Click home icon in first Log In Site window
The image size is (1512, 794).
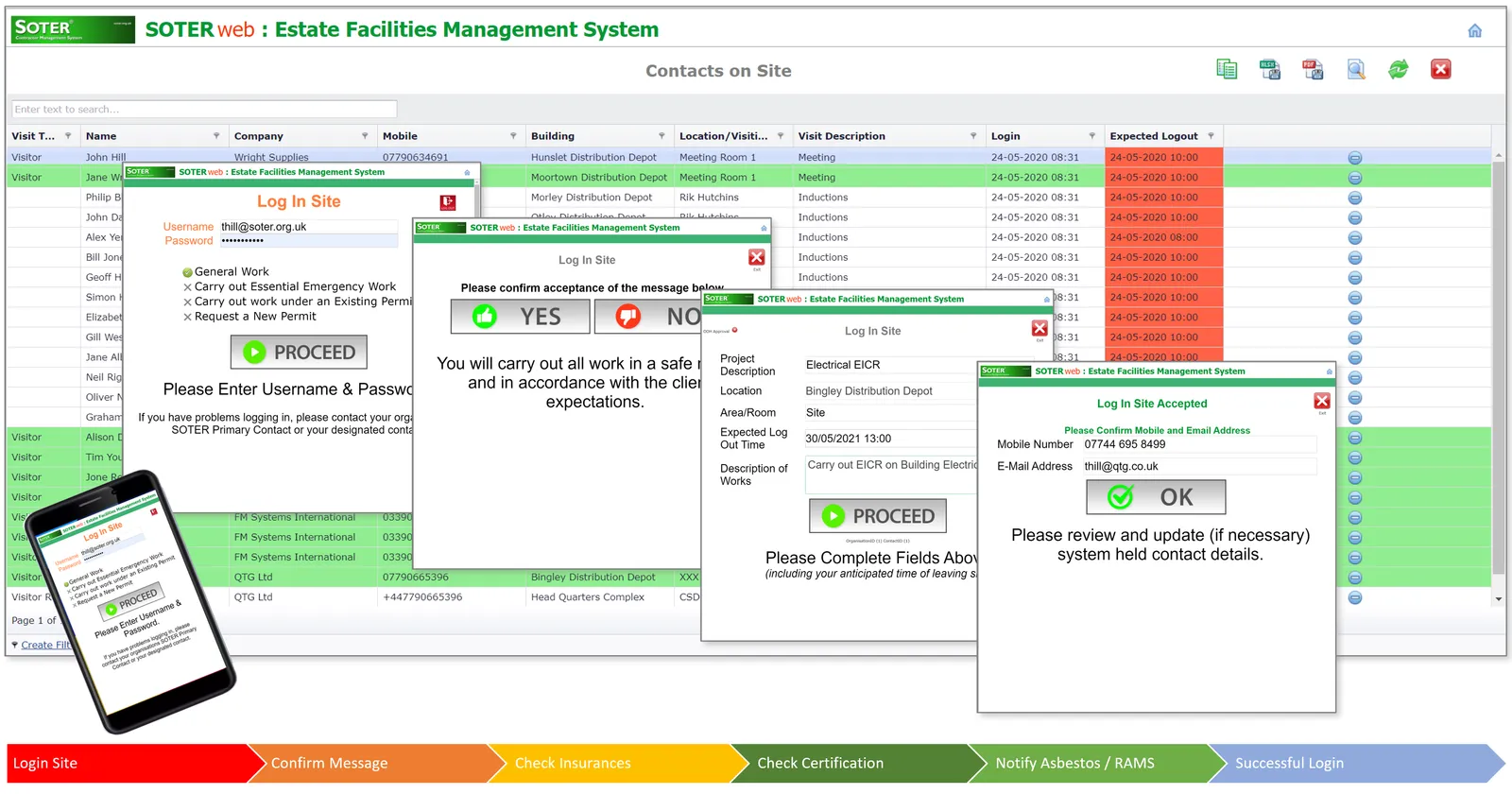click(x=467, y=172)
